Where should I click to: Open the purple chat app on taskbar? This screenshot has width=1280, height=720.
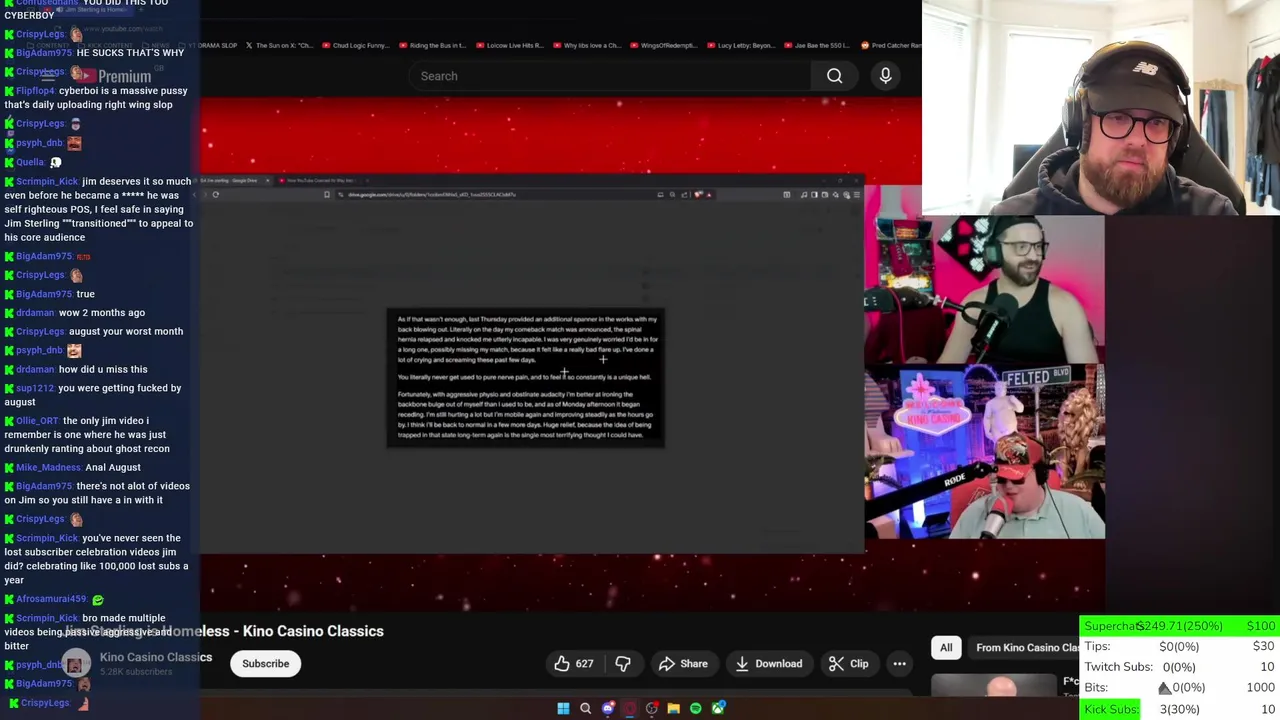[608, 709]
